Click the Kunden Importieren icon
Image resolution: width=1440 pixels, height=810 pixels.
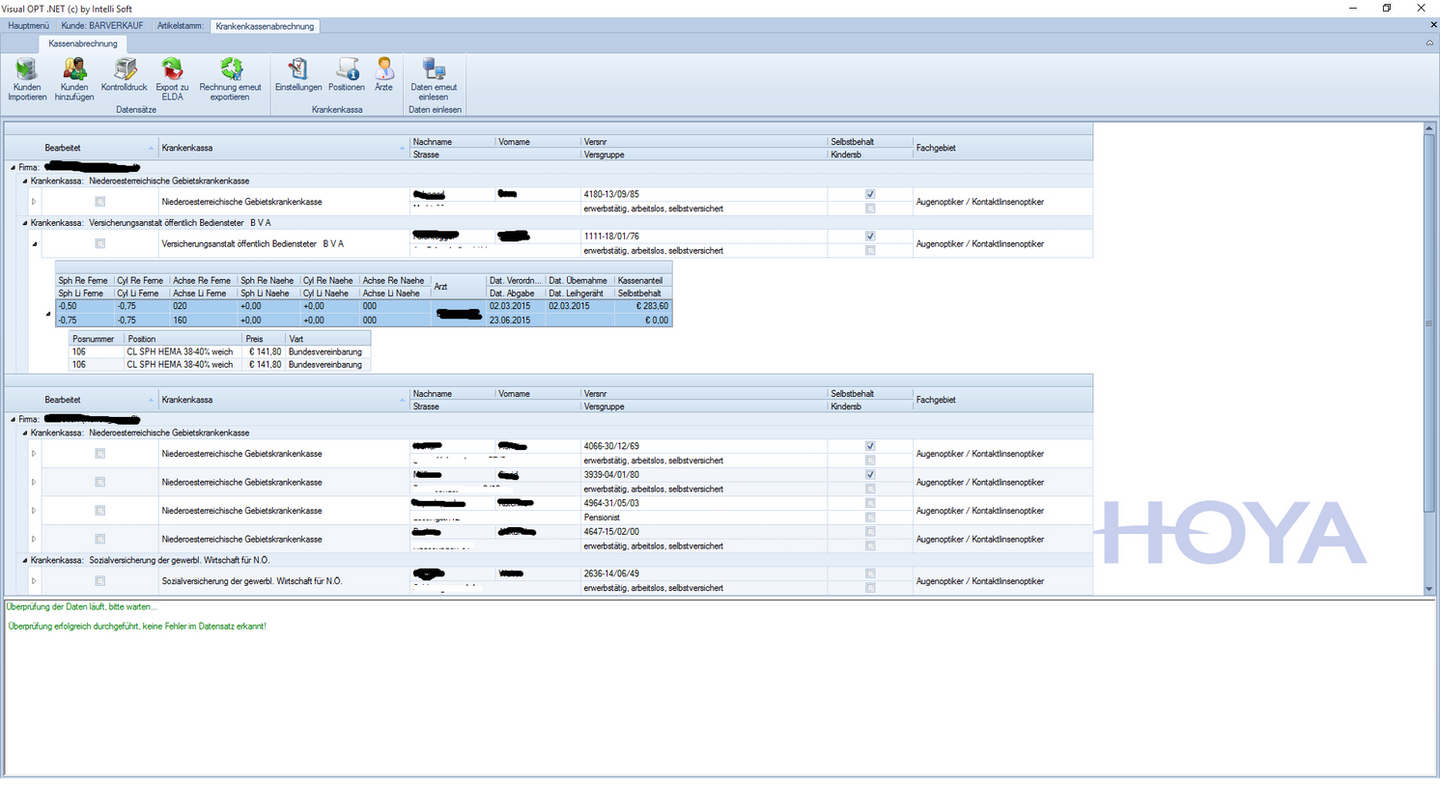[x=27, y=79]
